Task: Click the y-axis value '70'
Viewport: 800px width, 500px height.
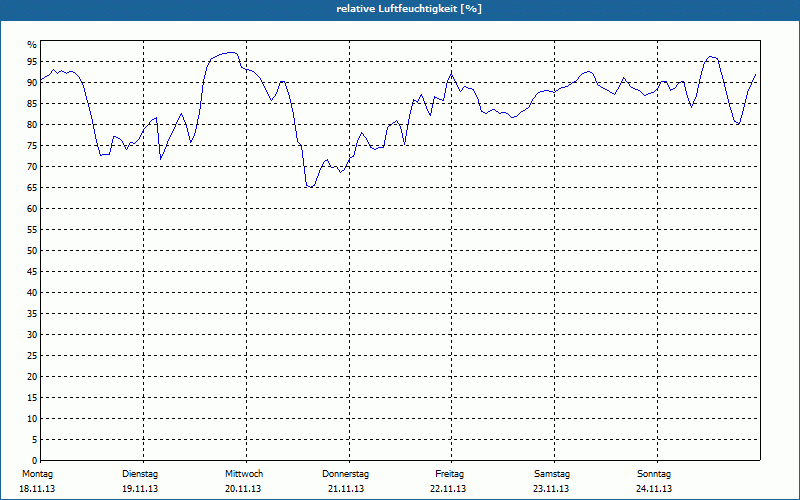Action: click(x=32, y=167)
